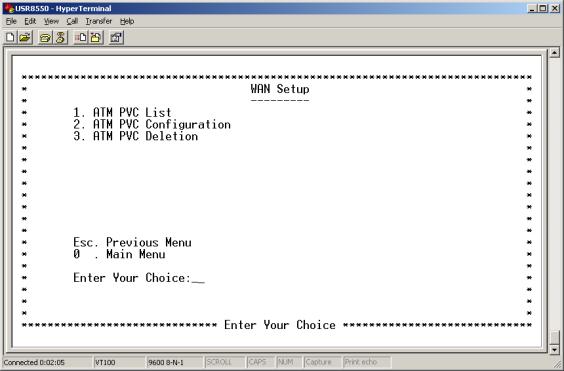The image size is (564, 371).
Task: Open the File menu
Action: (11, 21)
